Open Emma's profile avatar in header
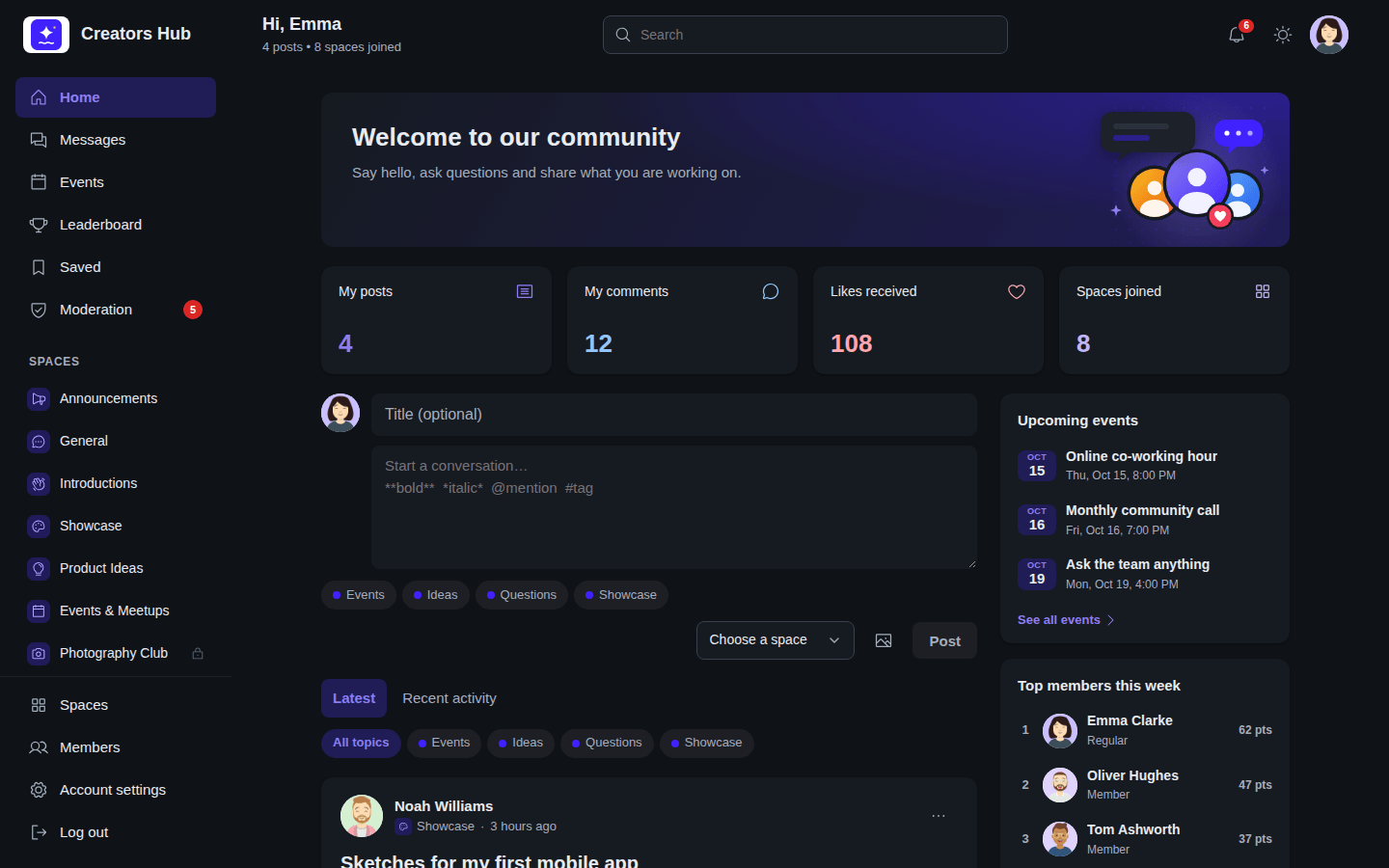This screenshot has height=868, width=1389. (1329, 35)
